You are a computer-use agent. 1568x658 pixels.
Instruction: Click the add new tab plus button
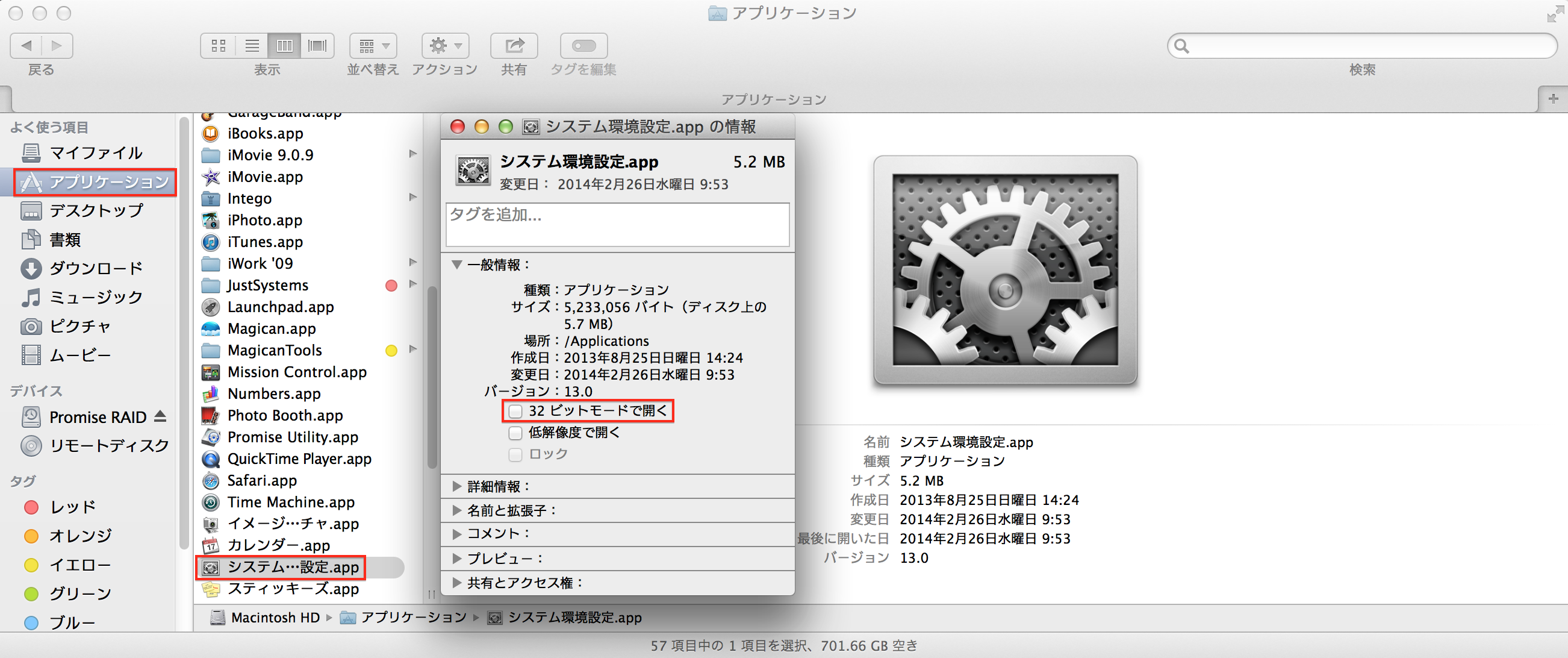pyautogui.click(x=1553, y=99)
